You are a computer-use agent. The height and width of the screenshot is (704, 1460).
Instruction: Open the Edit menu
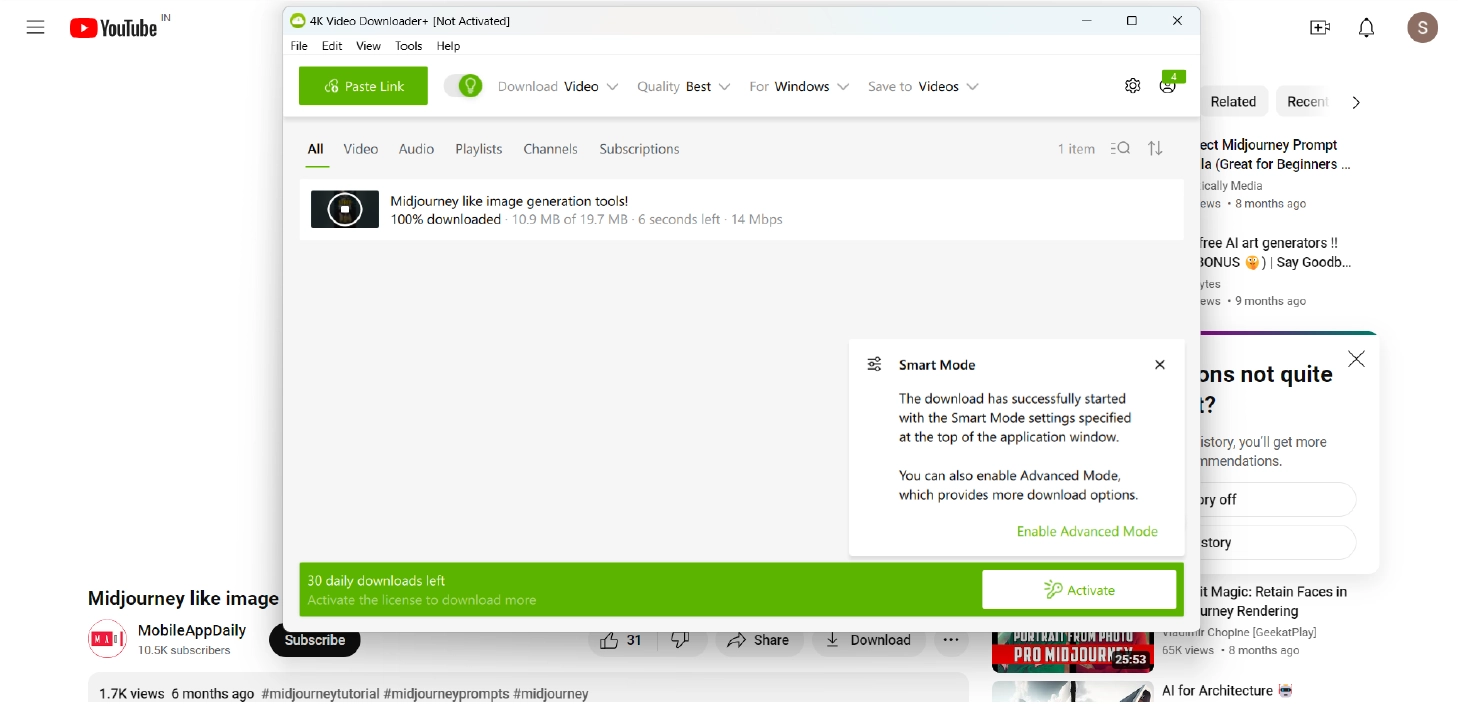click(332, 46)
